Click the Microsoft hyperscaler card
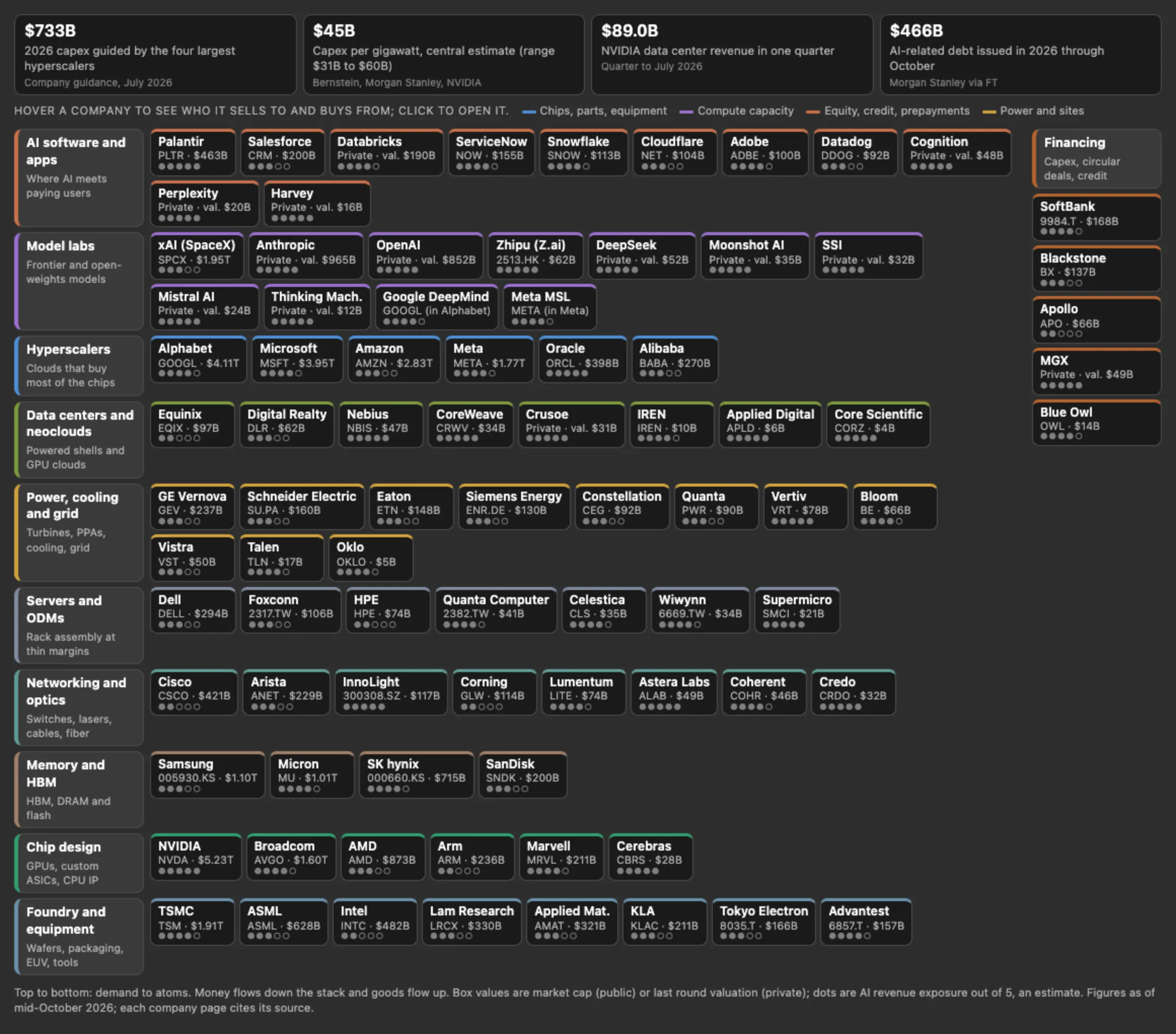The image size is (1176, 1034). point(297,360)
